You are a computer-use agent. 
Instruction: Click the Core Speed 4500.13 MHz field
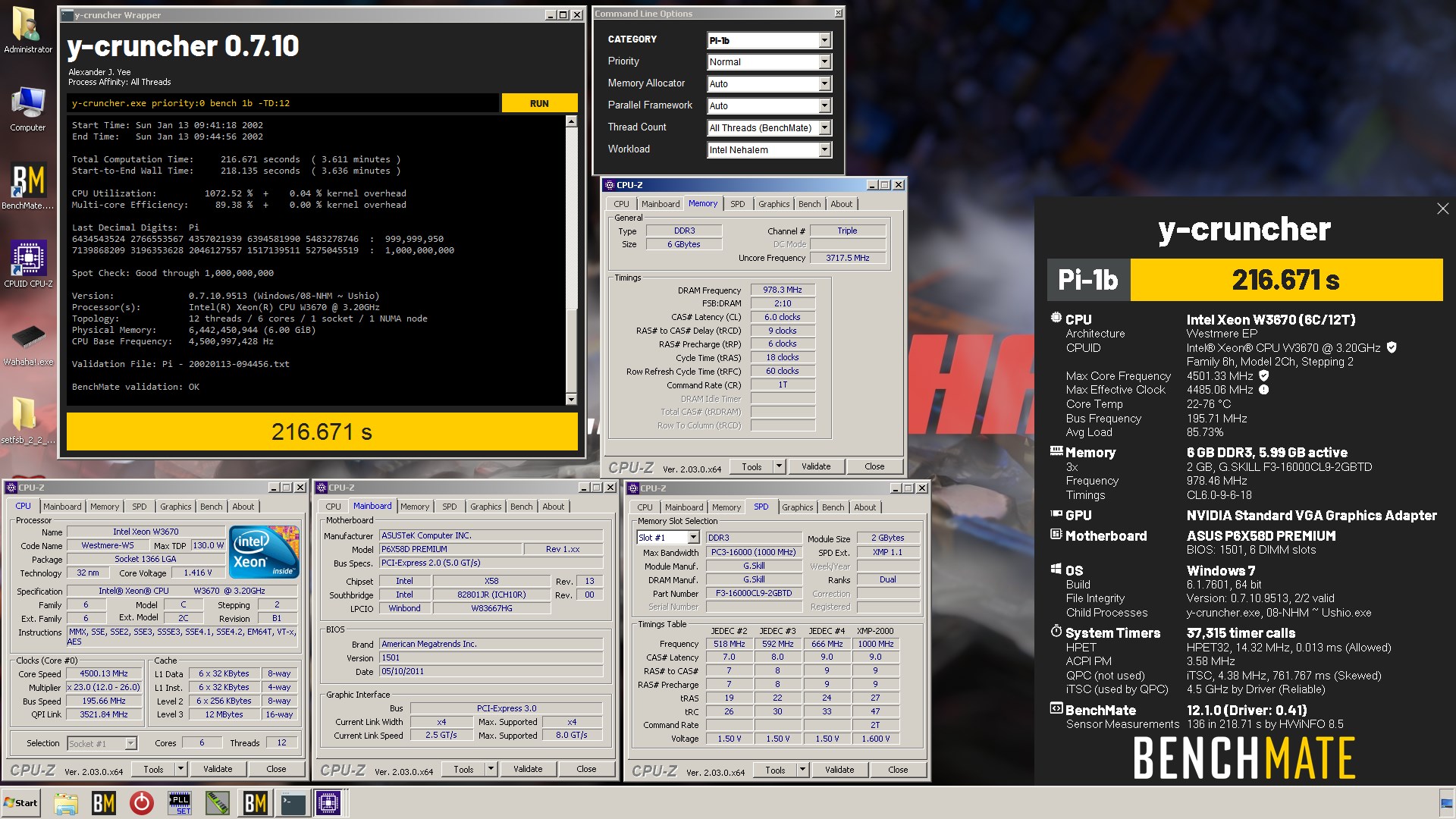[x=104, y=673]
